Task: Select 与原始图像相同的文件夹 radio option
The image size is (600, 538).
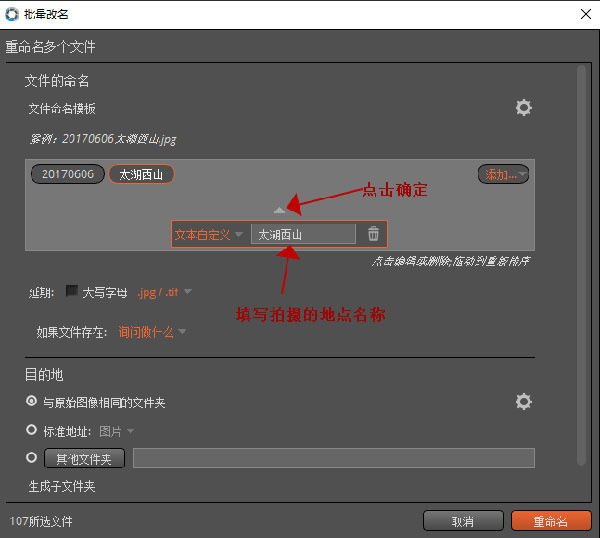Action: pyautogui.click(x=31, y=401)
